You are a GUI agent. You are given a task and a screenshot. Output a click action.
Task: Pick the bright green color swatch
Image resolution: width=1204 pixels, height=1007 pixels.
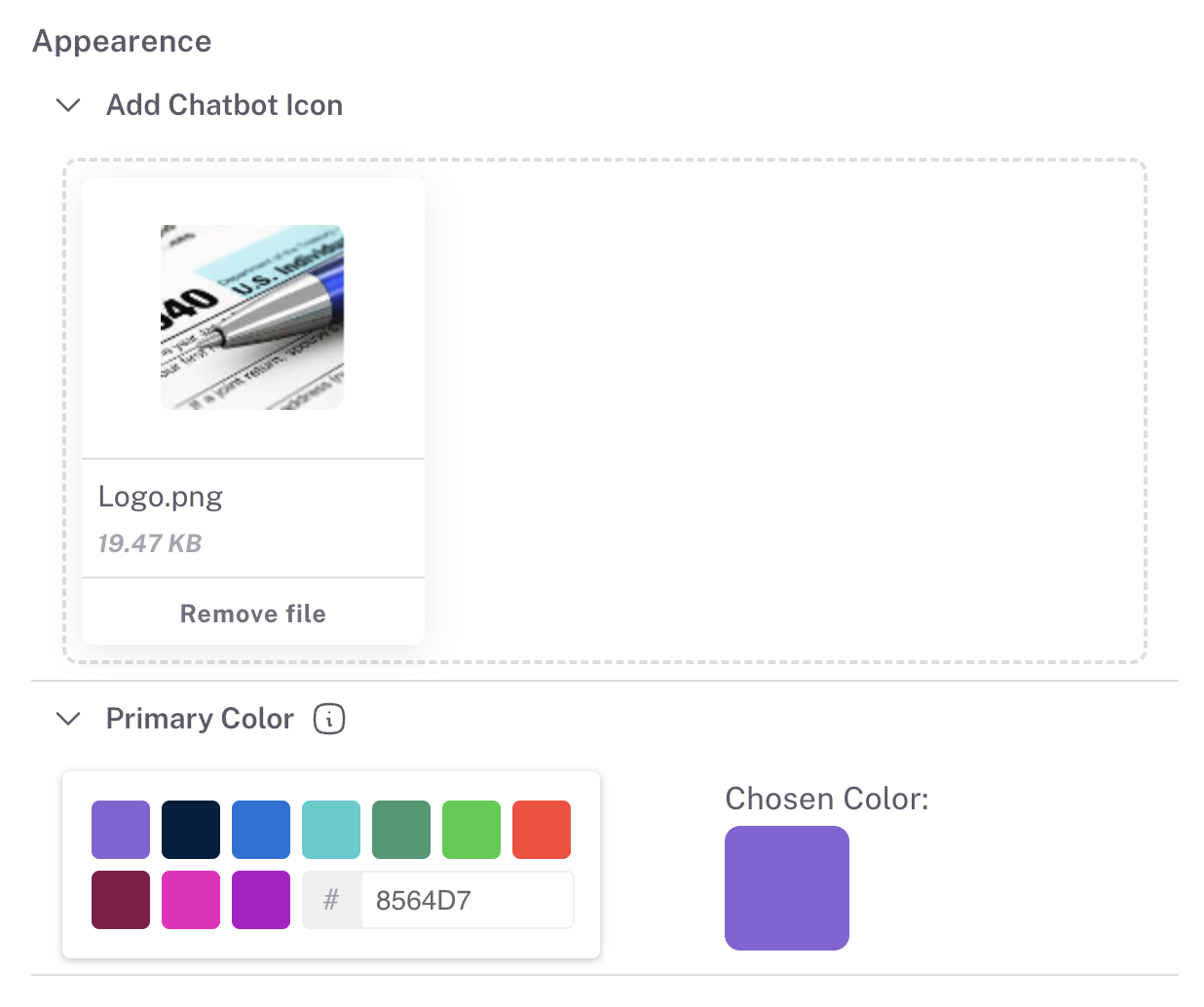coord(471,830)
